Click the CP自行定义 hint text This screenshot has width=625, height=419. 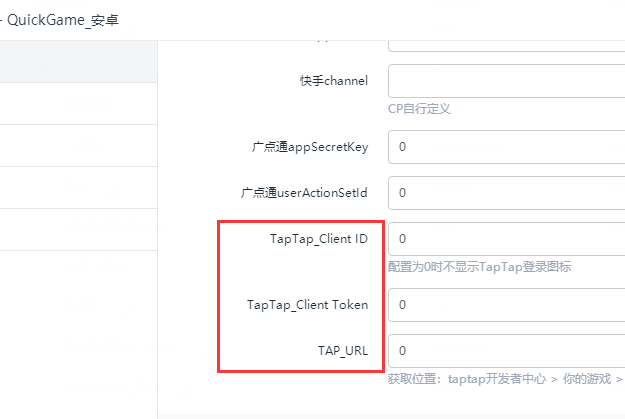[419, 109]
